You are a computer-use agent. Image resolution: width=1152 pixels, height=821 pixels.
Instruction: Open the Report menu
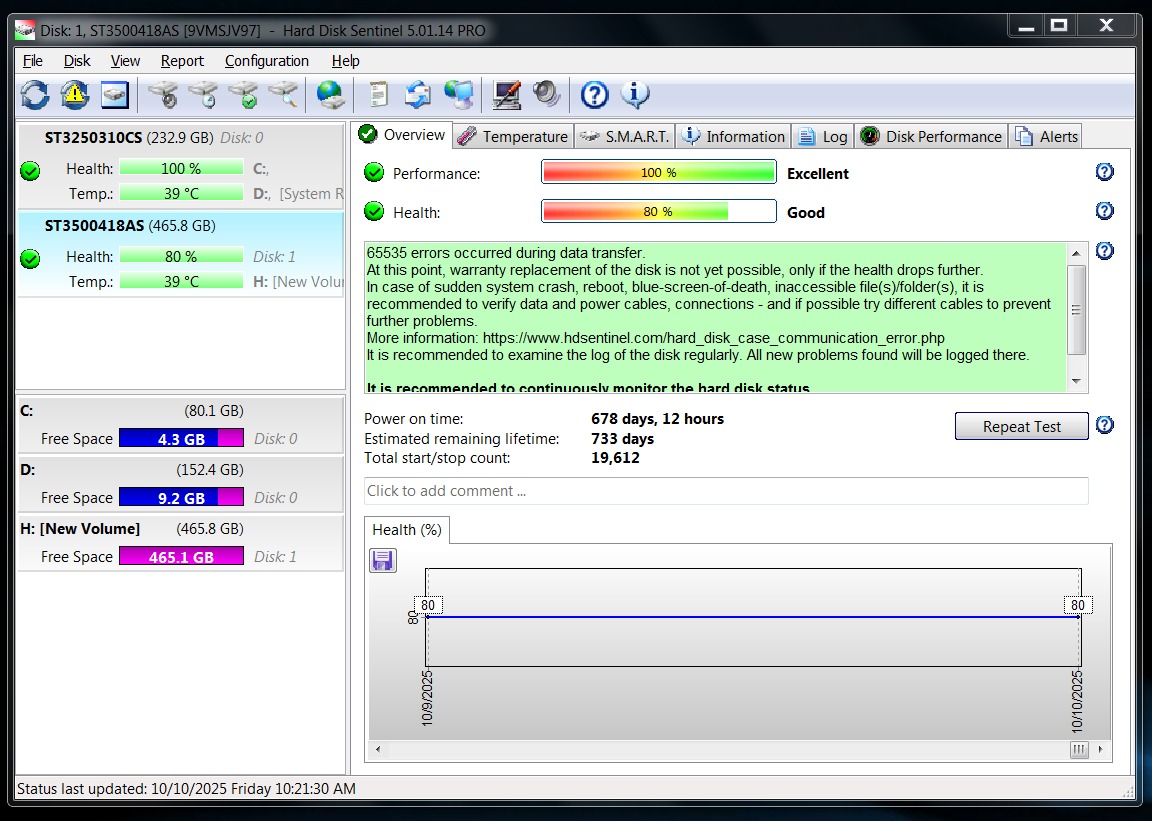[182, 61]
